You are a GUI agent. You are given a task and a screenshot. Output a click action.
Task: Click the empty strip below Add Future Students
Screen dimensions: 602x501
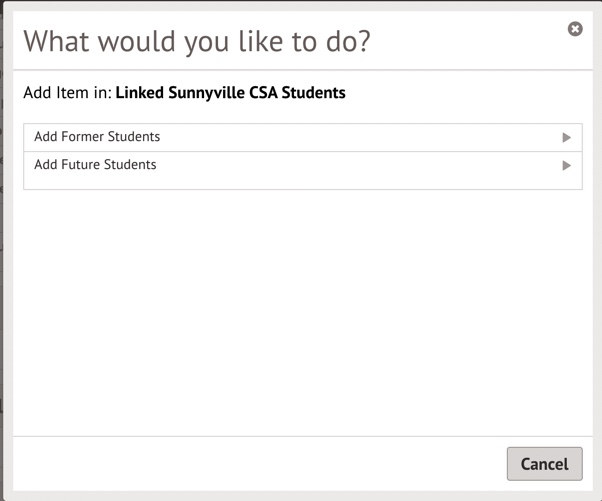coord(302,184)
